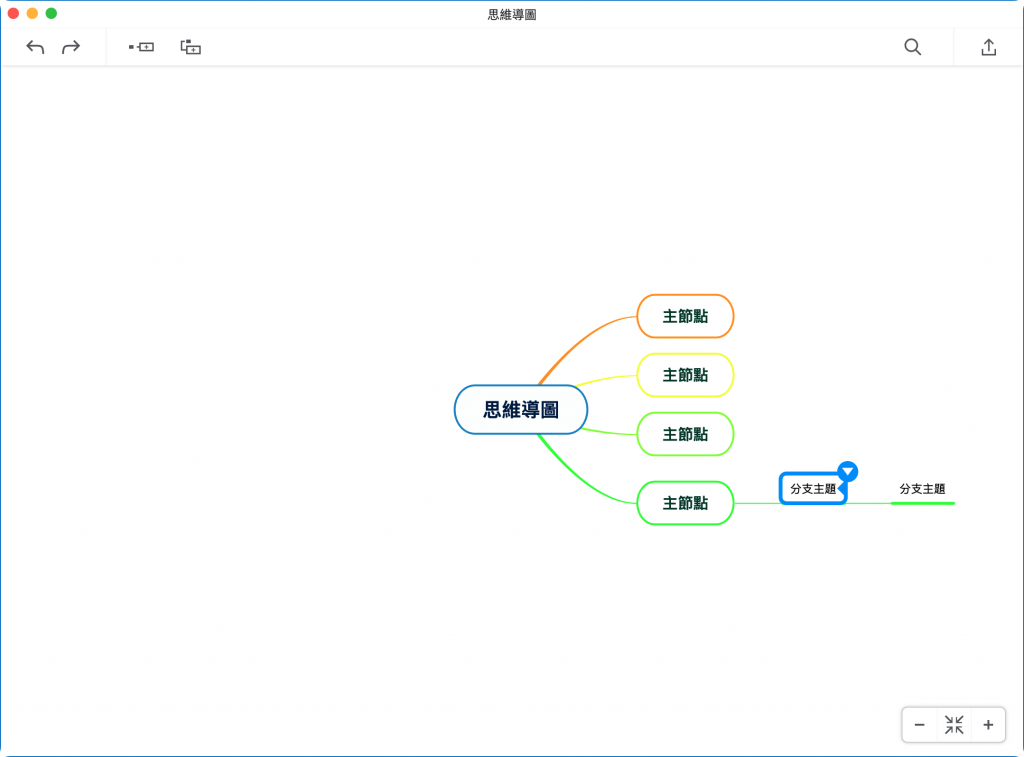
Task: Click the 思維導圖 window title
Action: coord(511,14)
